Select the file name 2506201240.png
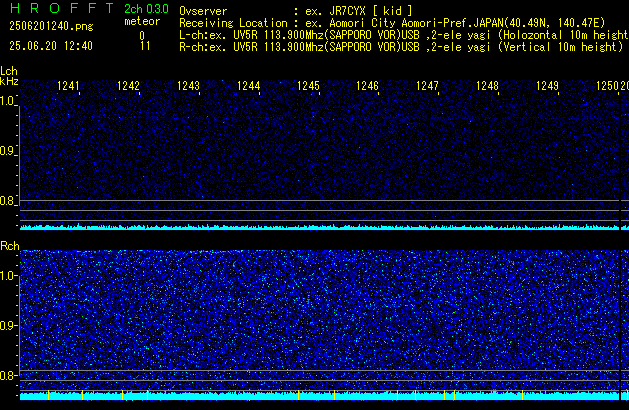Image resolution: width=629 pixels, height=410 pixels. click(51, 26)
